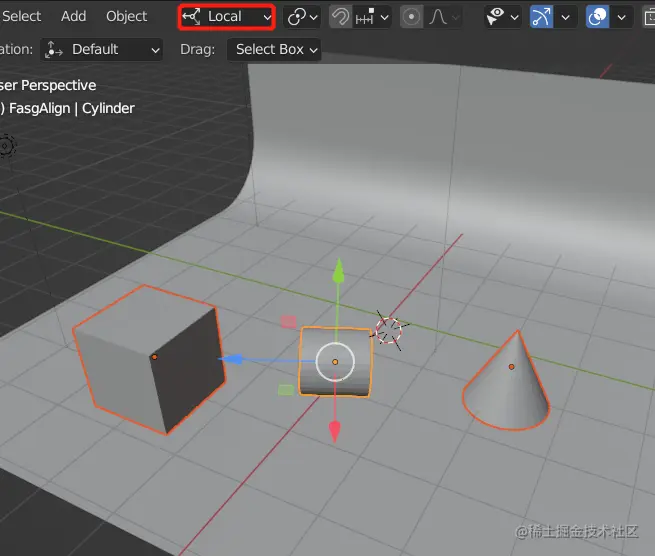Open the Select menu

pos(21,16)
